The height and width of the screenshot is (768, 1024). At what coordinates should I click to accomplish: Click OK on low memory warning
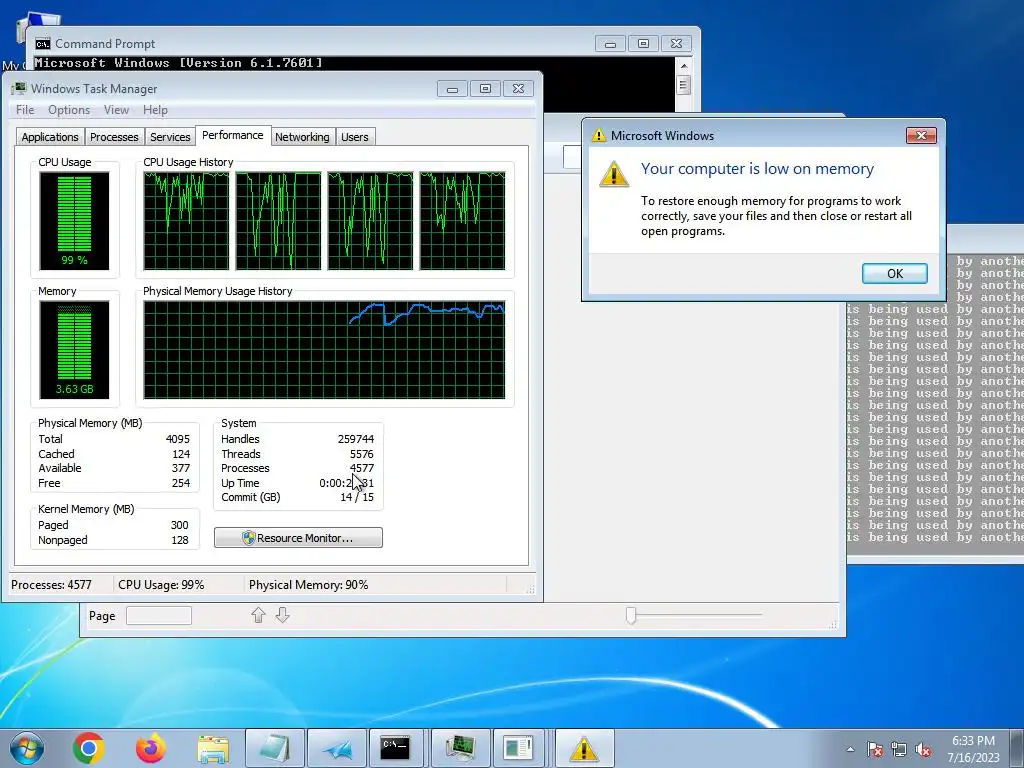point(895,274)
